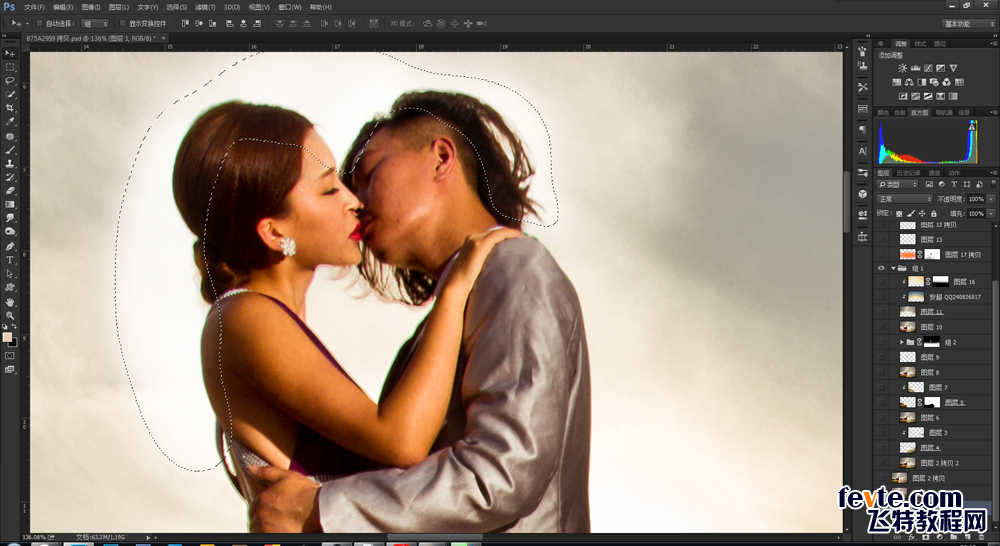Close the 875A2959 拷贝.psd document tab

[163, 38]
